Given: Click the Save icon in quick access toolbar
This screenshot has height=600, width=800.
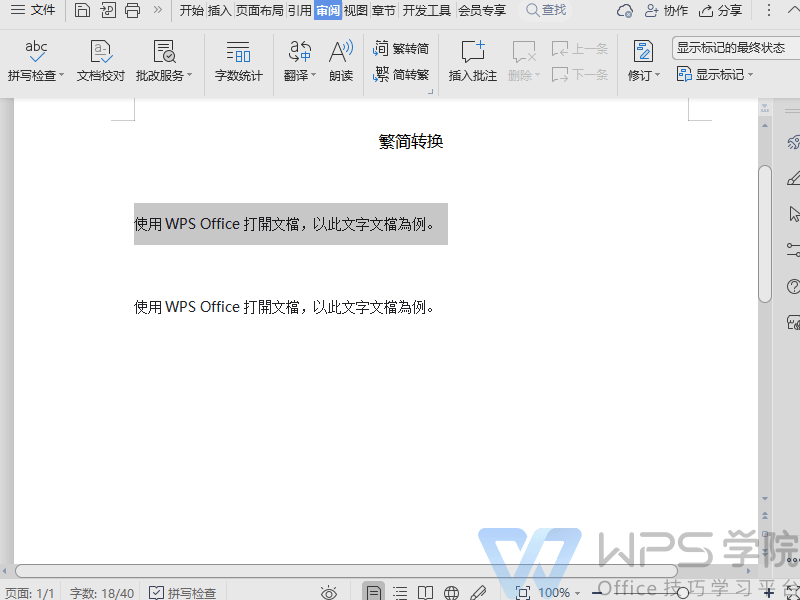Looking at the screenshot, I should (x=82, y=10).
